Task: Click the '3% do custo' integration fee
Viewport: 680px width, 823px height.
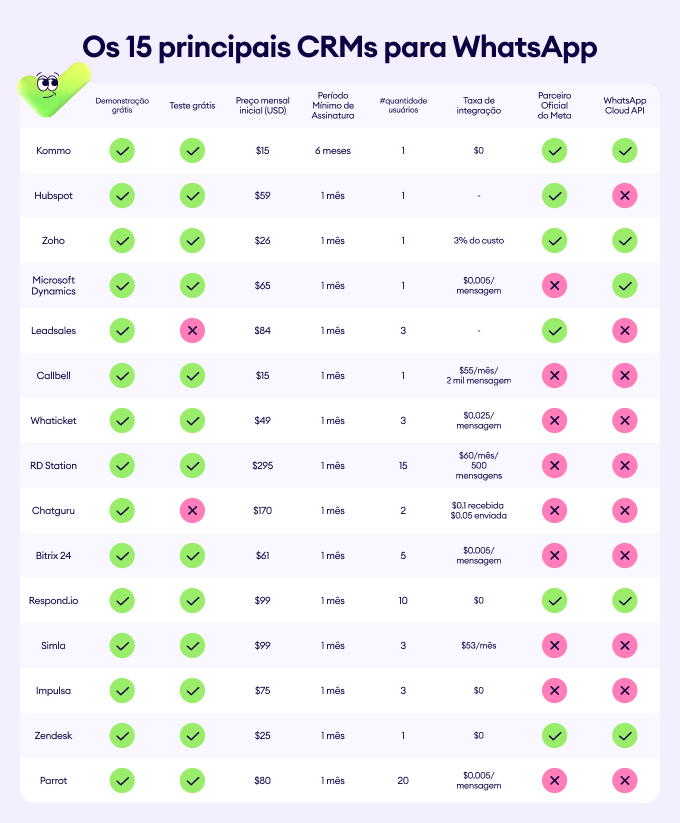Action: click(479, 241)
